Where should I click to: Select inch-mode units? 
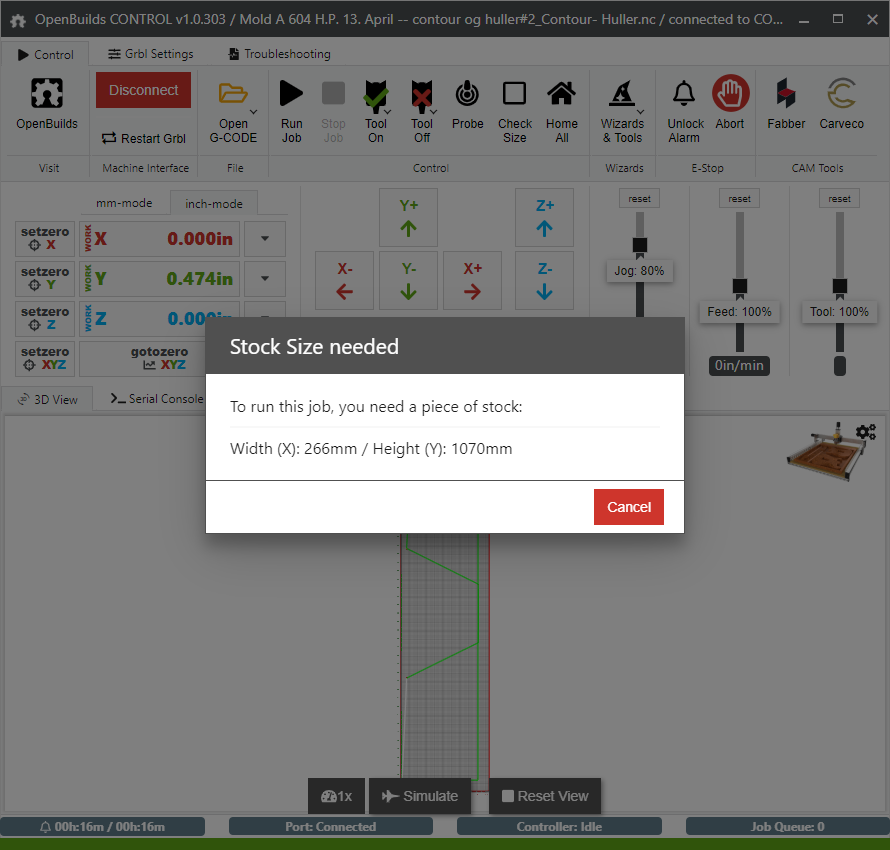click(x=213, y=203)
